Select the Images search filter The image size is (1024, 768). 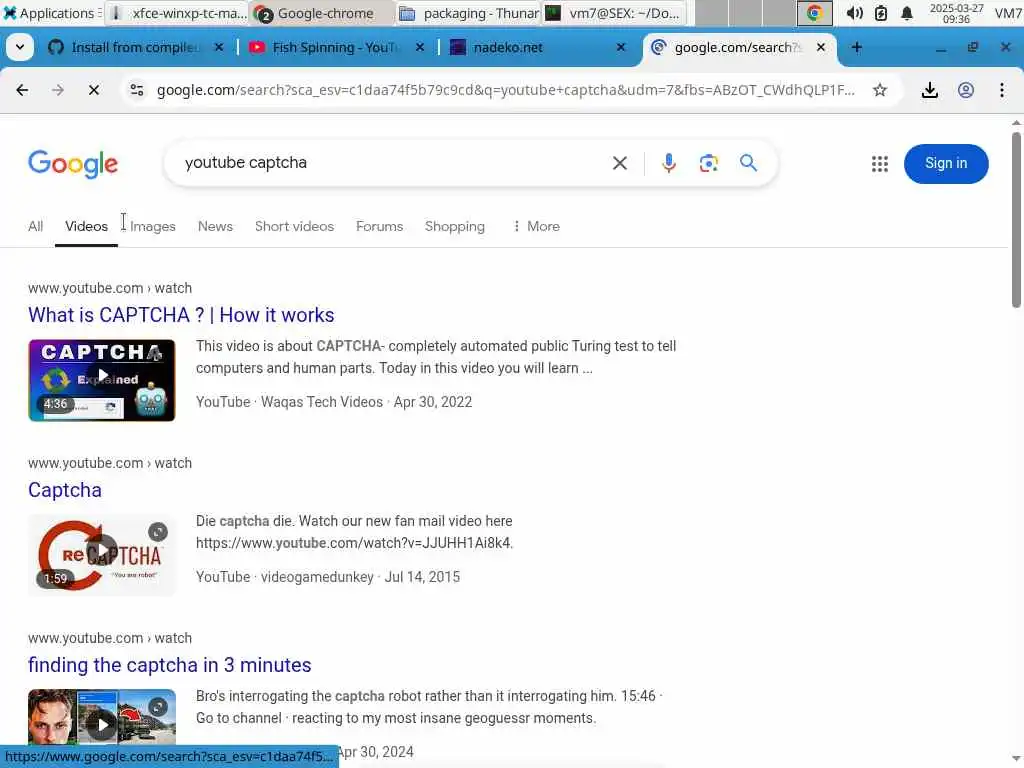point(153,226)
